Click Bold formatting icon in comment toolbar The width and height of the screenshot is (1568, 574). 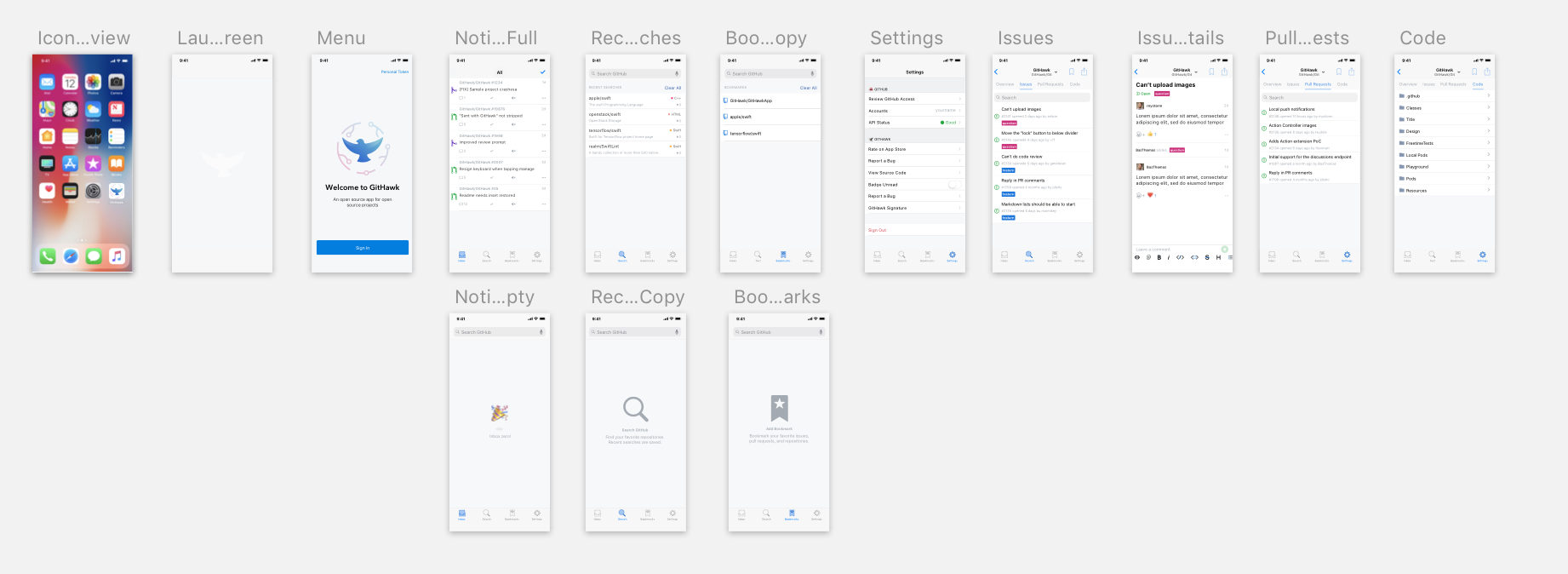1159,257
